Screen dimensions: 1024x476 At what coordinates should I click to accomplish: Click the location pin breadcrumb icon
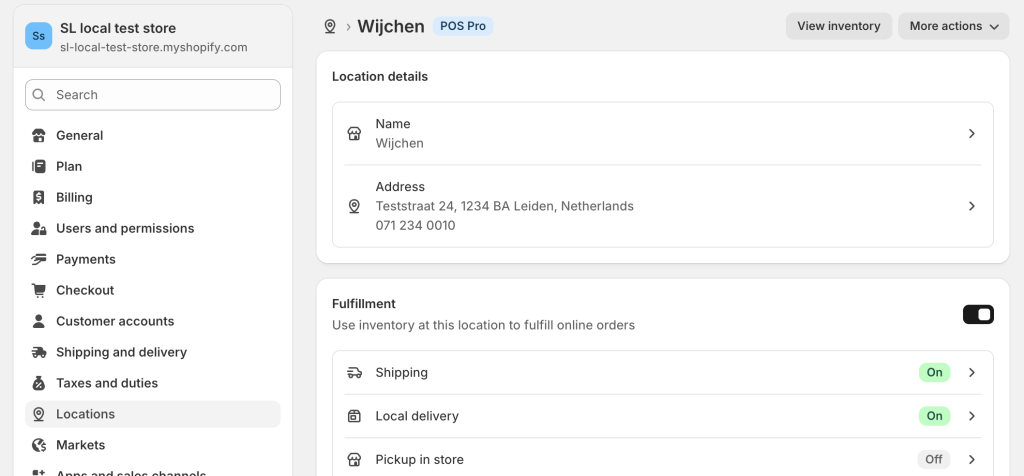point(330,27)
